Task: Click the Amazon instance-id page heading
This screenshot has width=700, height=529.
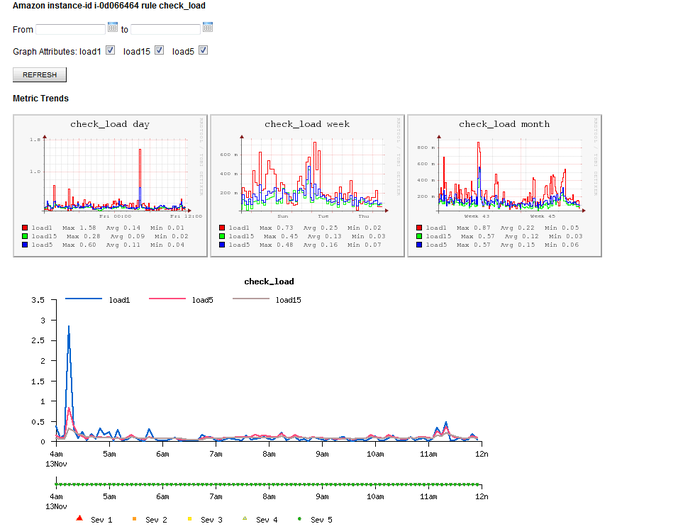Action: pos(109,6)
